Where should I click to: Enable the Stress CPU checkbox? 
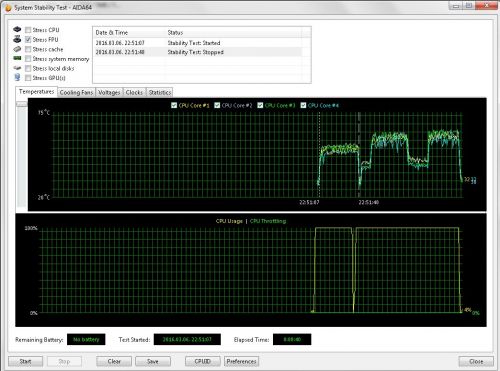(28, 30)
